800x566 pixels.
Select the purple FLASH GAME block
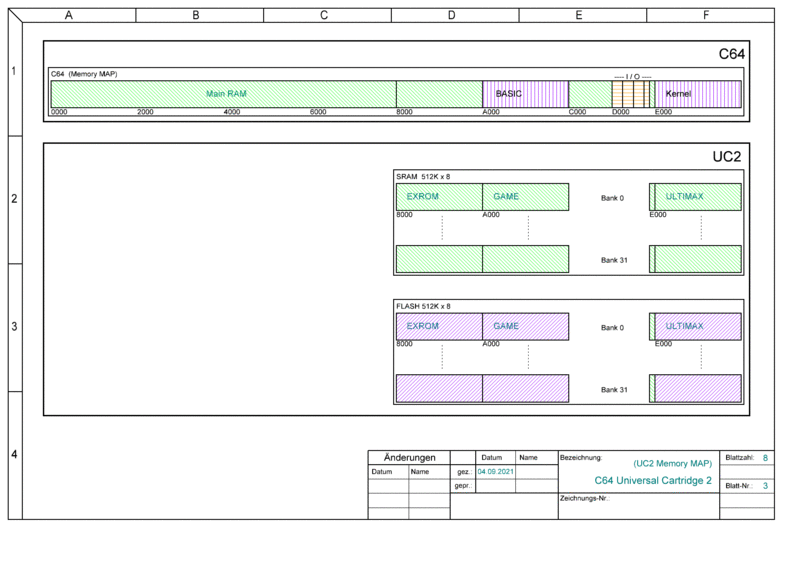526,327
